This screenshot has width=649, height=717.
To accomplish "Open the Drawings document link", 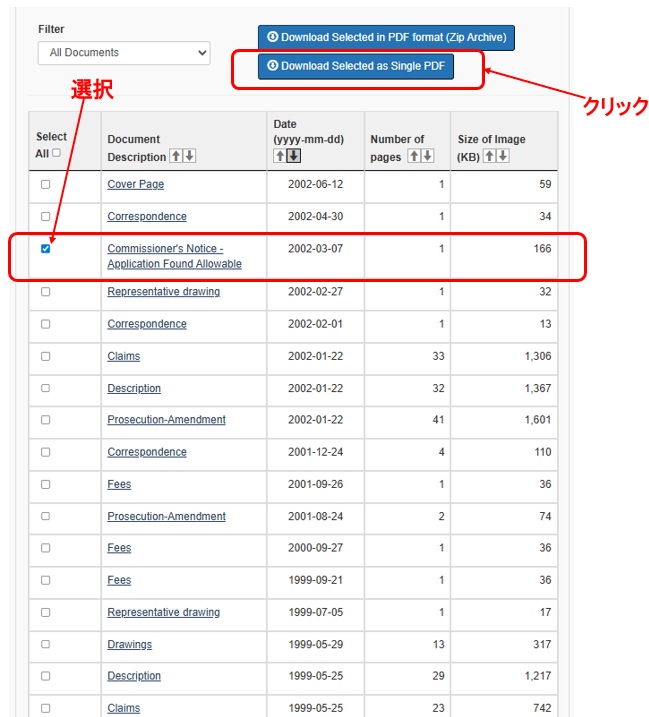I will [x=129, y=645].
